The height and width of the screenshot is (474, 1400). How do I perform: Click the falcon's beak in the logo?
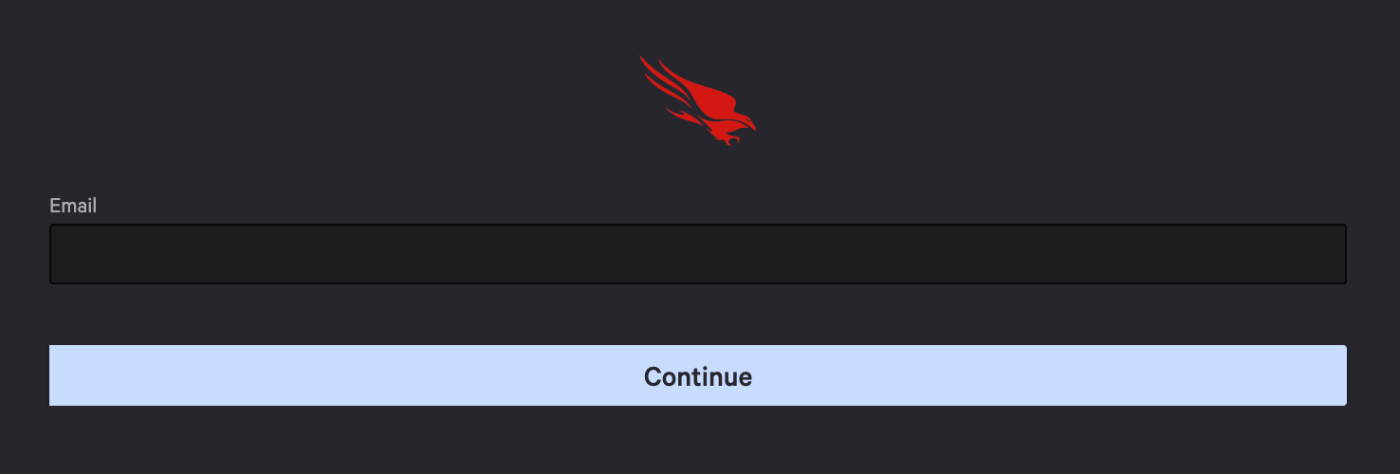[x=751, y=127]
